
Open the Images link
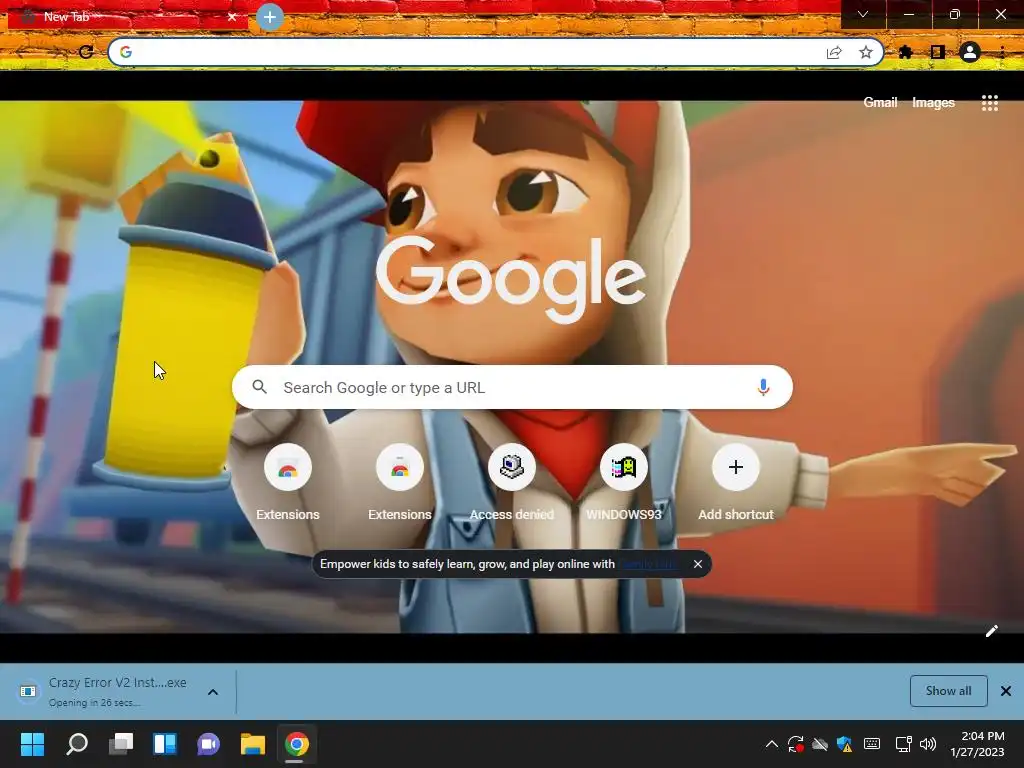pyautogui.click(x=933, y=103)
